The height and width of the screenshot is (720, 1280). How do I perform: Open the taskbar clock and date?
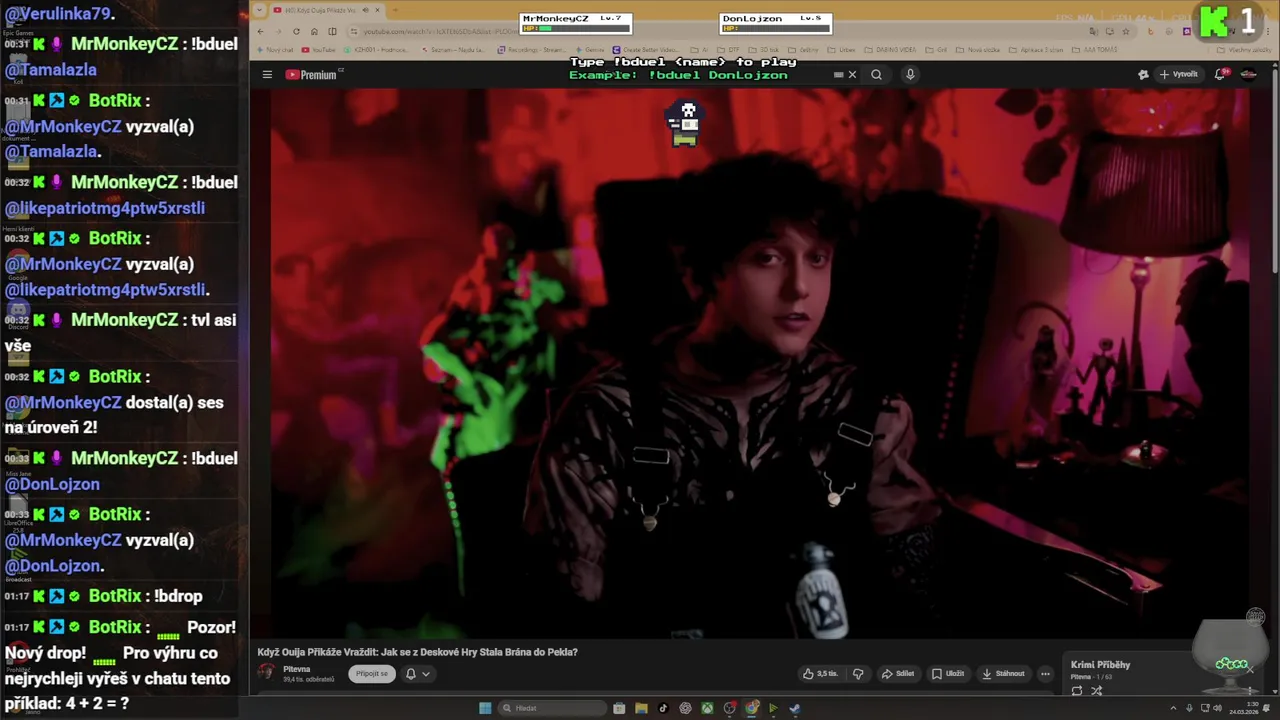point(1243,708)
